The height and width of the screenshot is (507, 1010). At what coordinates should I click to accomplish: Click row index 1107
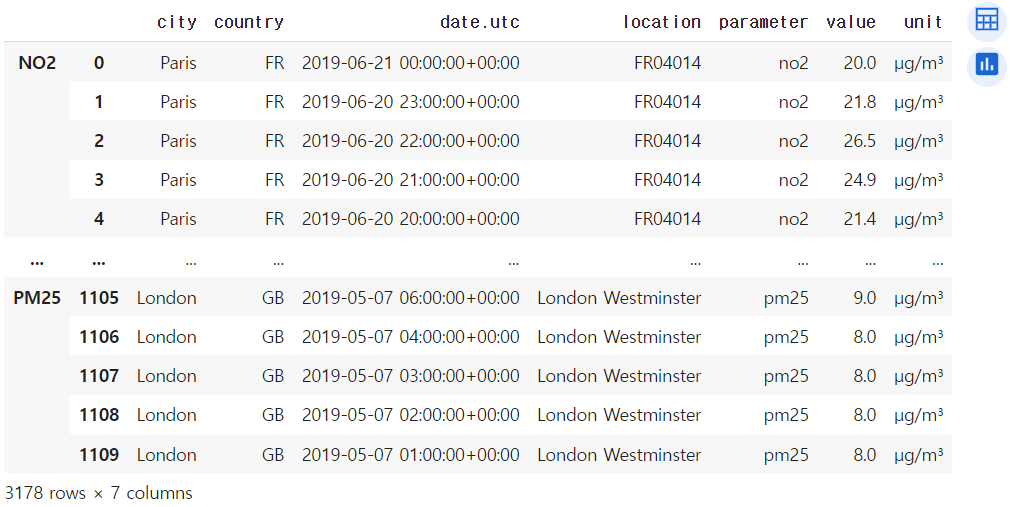tap(99, 376)
